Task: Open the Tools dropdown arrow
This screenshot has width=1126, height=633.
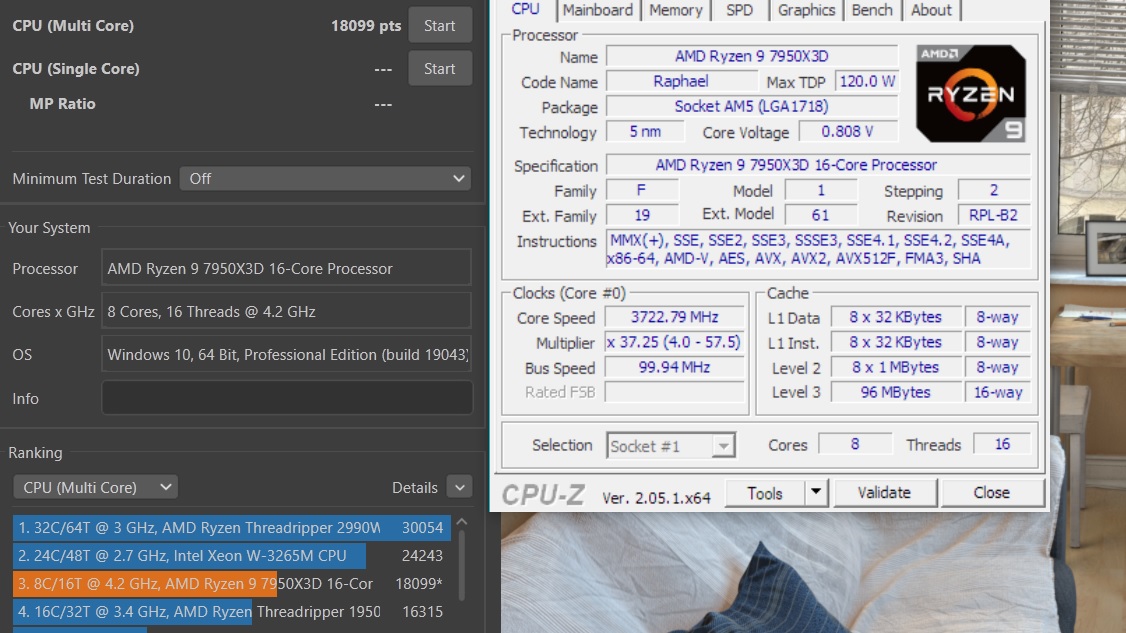Action: (816, 493)
